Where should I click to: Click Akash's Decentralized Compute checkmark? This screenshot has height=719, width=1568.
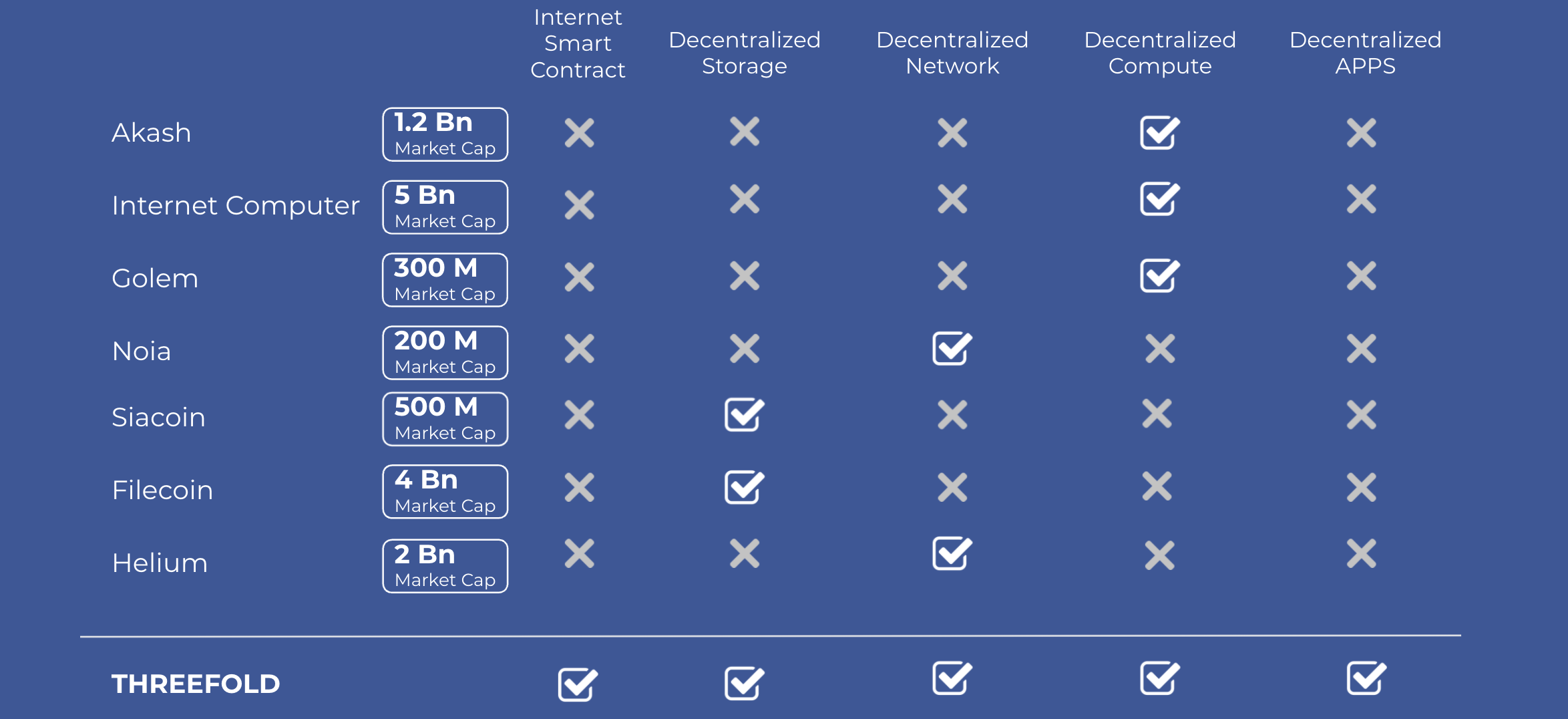tap(1159, 132)
